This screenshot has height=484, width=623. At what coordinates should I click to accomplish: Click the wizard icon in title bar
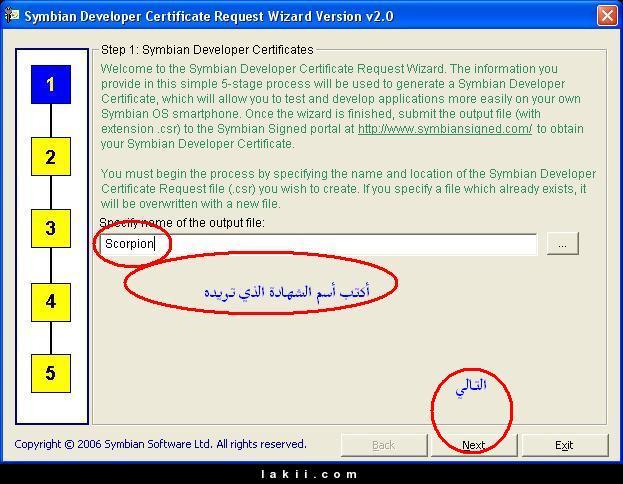coord(12,15)
